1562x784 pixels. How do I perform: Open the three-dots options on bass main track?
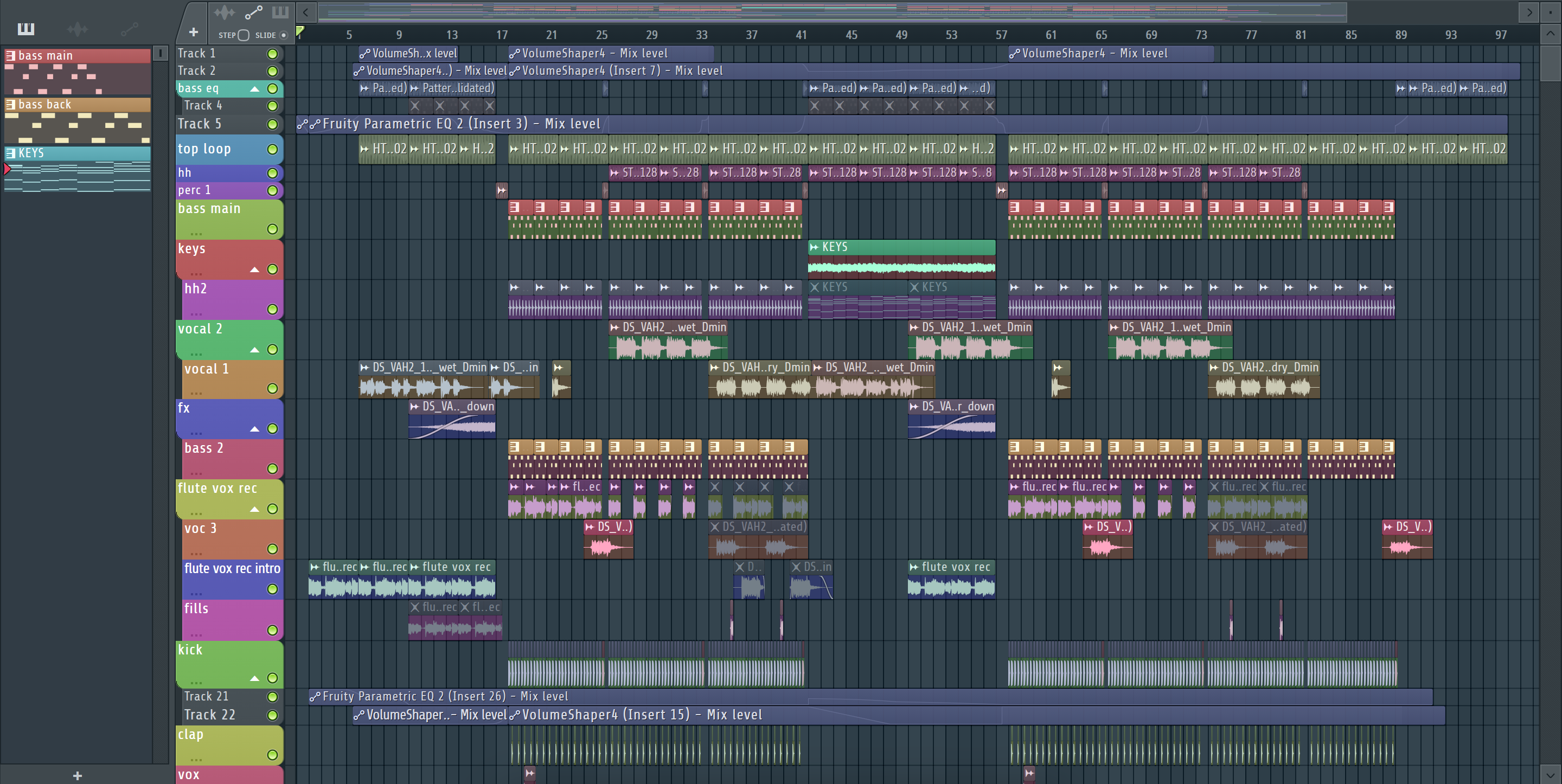coord(196,234)
